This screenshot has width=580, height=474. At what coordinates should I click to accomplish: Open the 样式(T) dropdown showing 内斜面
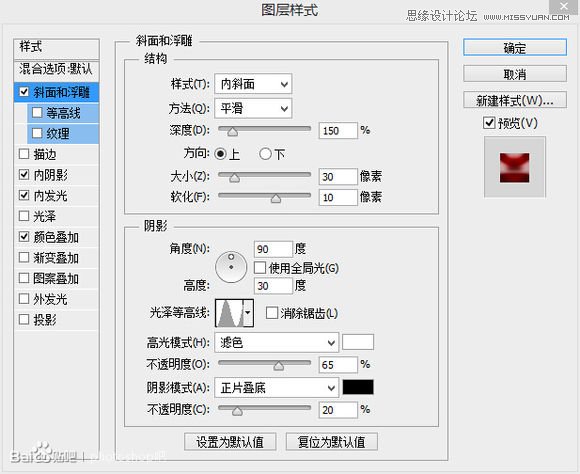pos(253,84)
